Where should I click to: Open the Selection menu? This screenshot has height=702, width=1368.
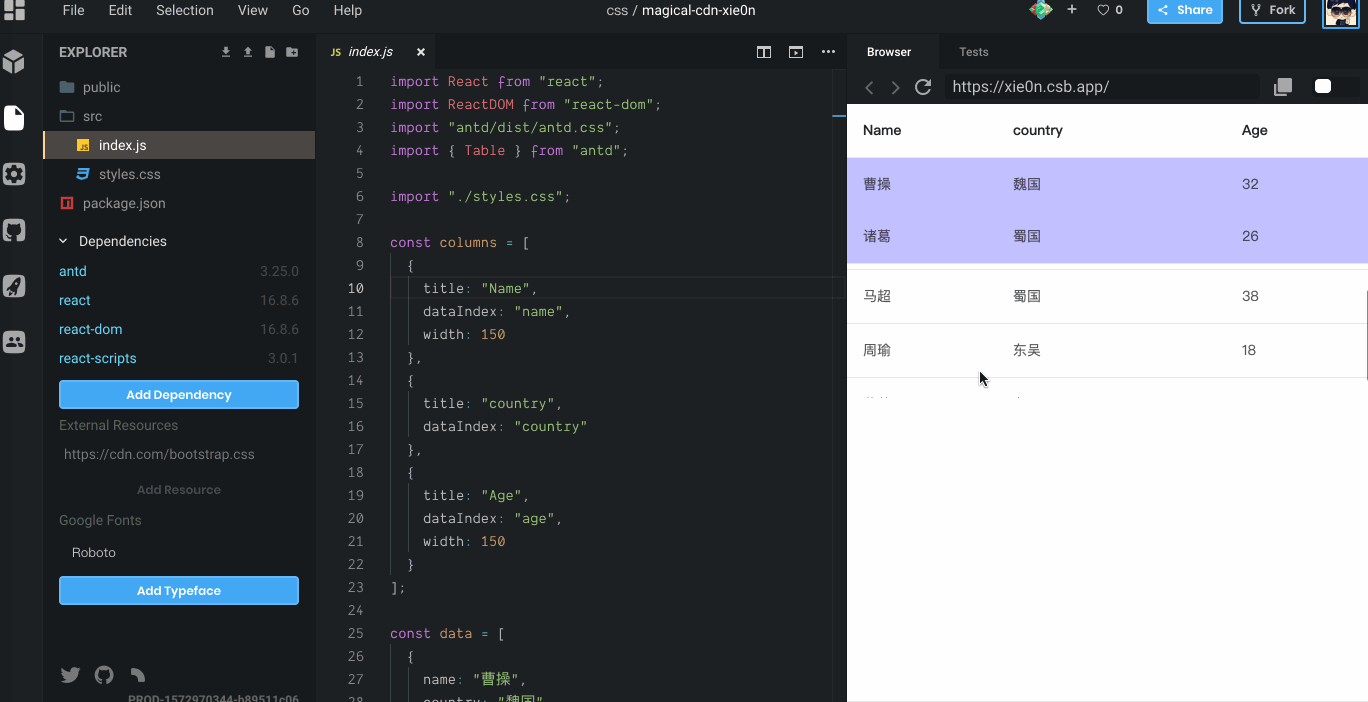point(185,10)
